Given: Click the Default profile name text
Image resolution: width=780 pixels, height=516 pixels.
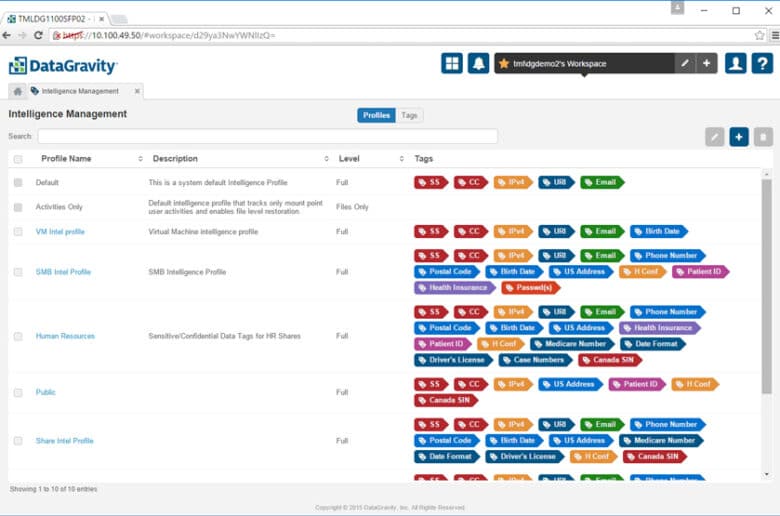Looking at the screenshot, I should (47, 182).
